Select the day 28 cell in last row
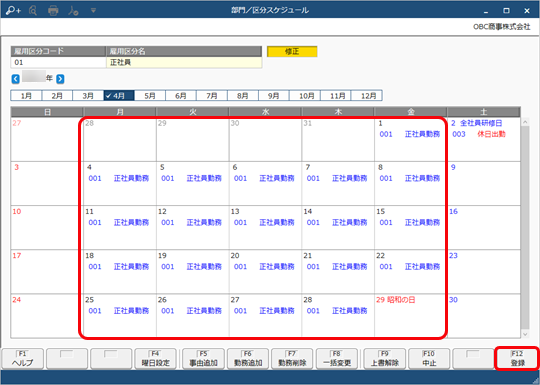This screenshot has width=540, height=385. (338, 316)
